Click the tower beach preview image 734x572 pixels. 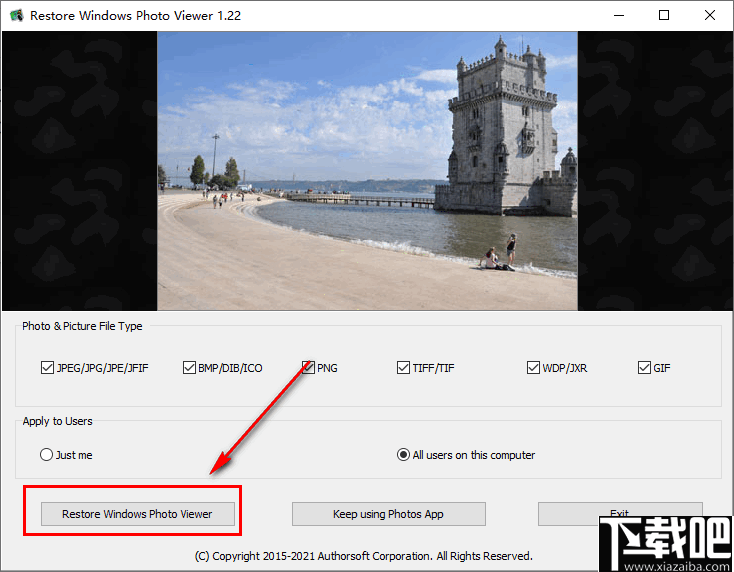coord(367,171)
